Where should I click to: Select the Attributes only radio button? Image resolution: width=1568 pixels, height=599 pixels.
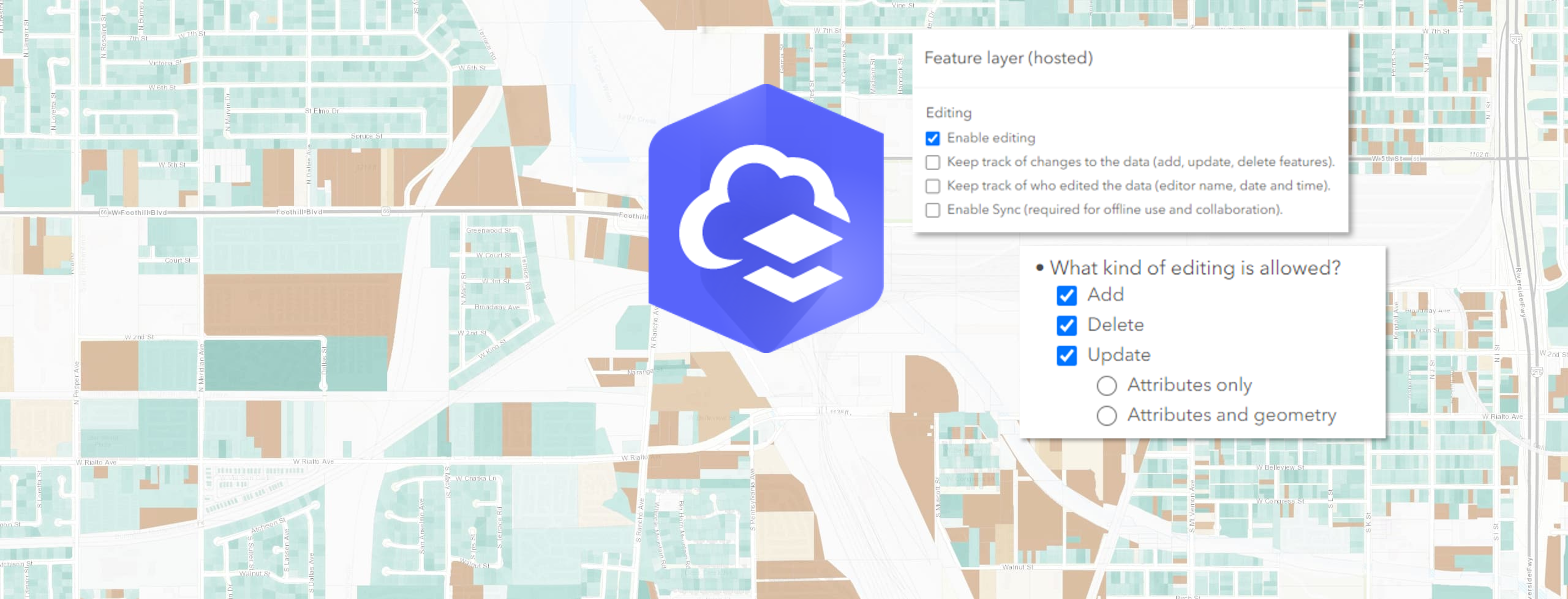coord(1106,385)
